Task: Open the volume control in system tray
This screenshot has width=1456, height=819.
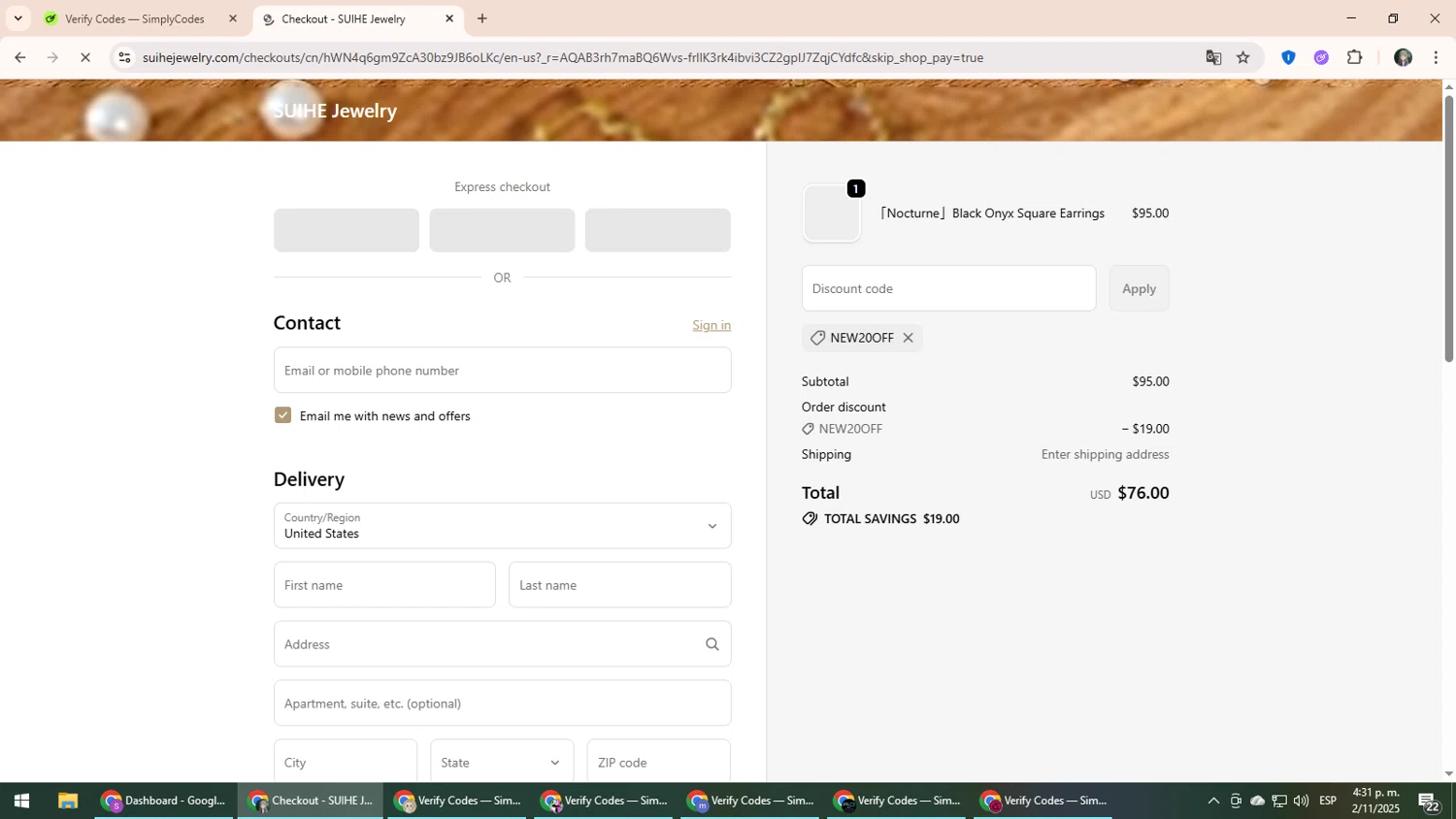Action: tap(1301, 802)
